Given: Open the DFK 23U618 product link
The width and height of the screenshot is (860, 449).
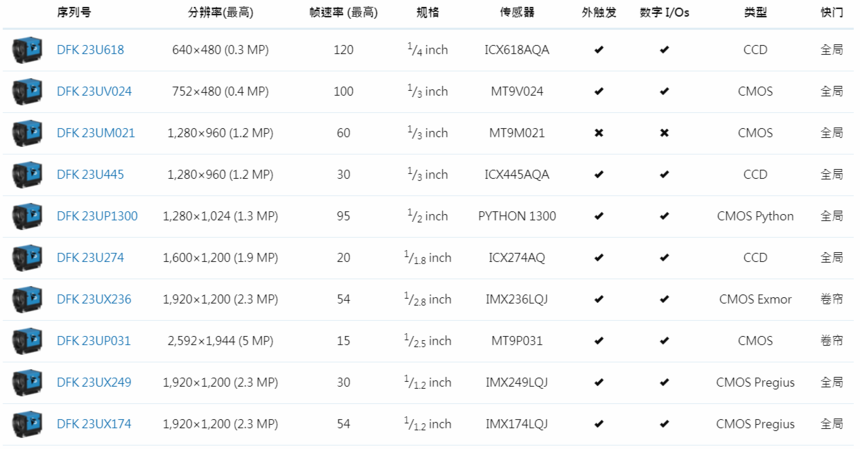Looking at the screenshot, I should click(90, 50).
